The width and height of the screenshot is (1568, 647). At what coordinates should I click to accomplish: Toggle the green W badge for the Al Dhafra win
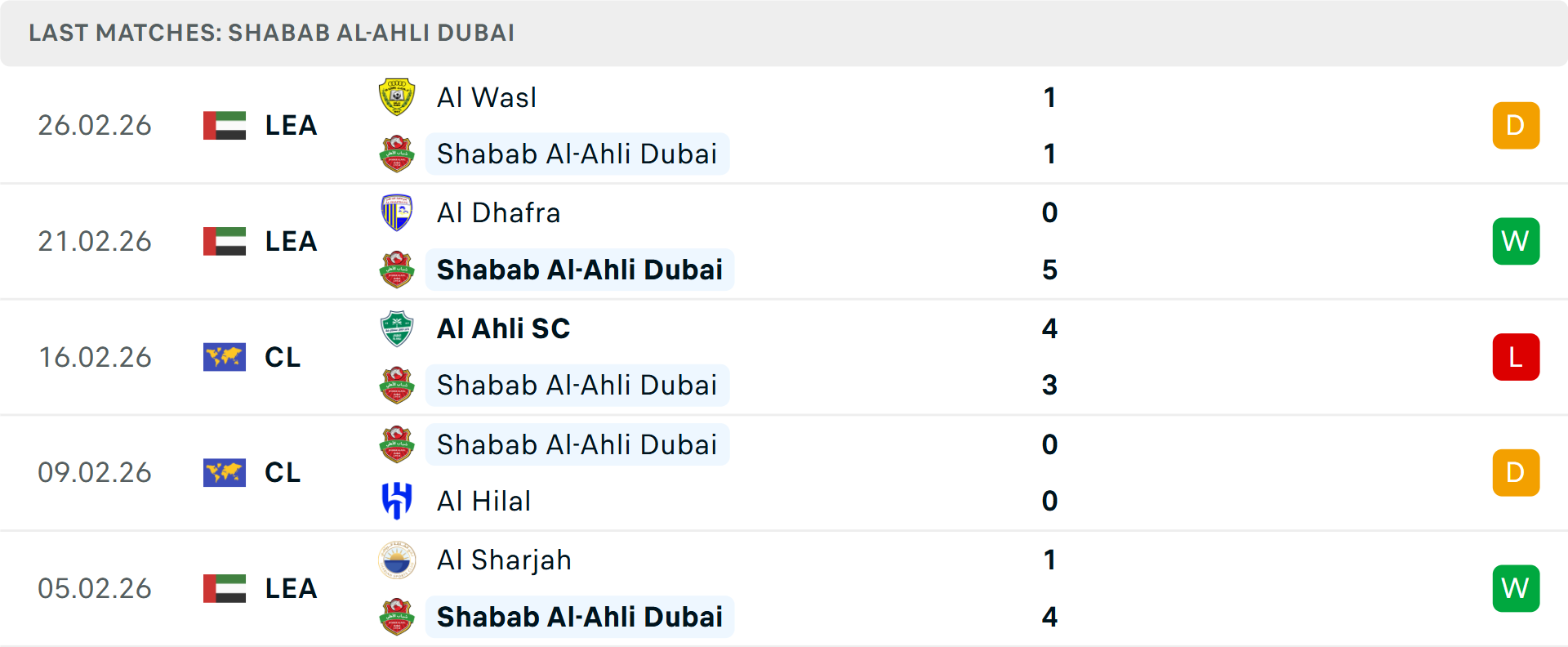1516,241
